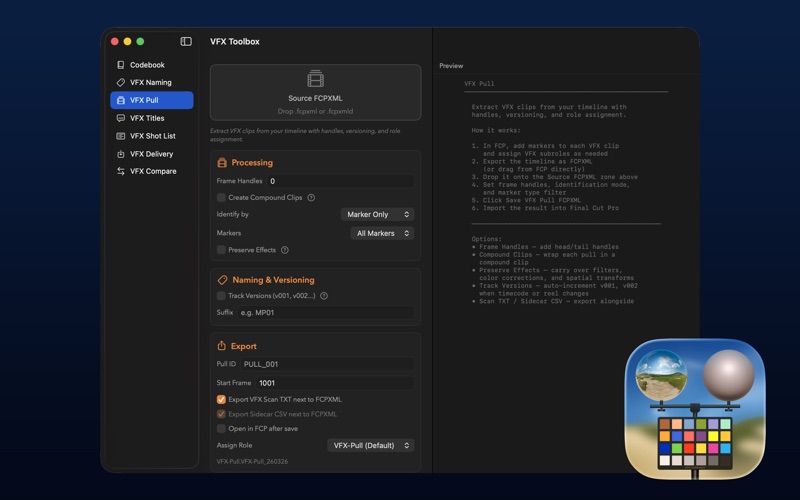Click 'Click Save VFX Pull FCPXML' step
Image resolution: width=800 pixels, height=500 pixels.
532,200
